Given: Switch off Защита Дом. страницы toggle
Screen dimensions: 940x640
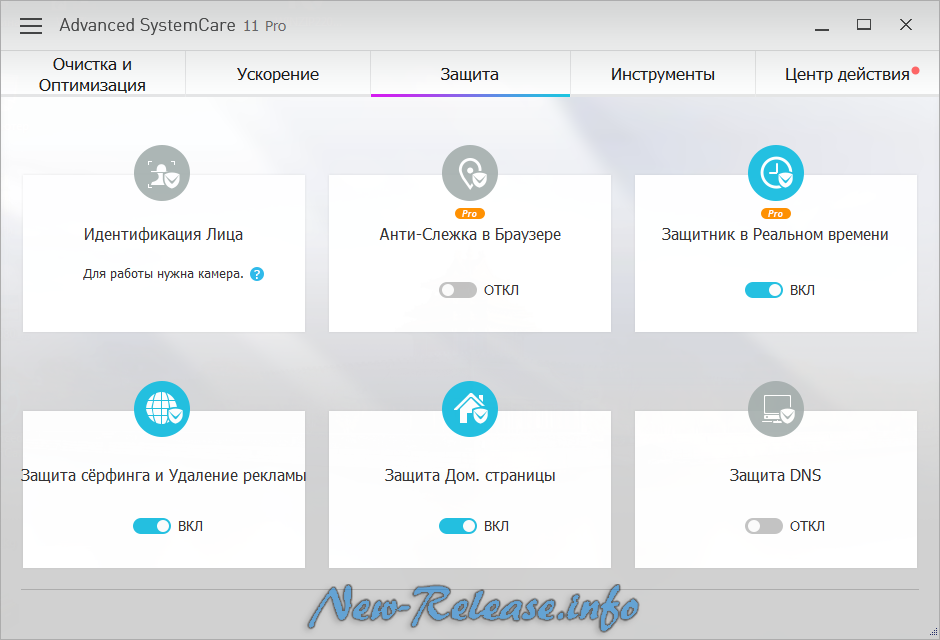Looking at the screenshot, I should [458, 526].
